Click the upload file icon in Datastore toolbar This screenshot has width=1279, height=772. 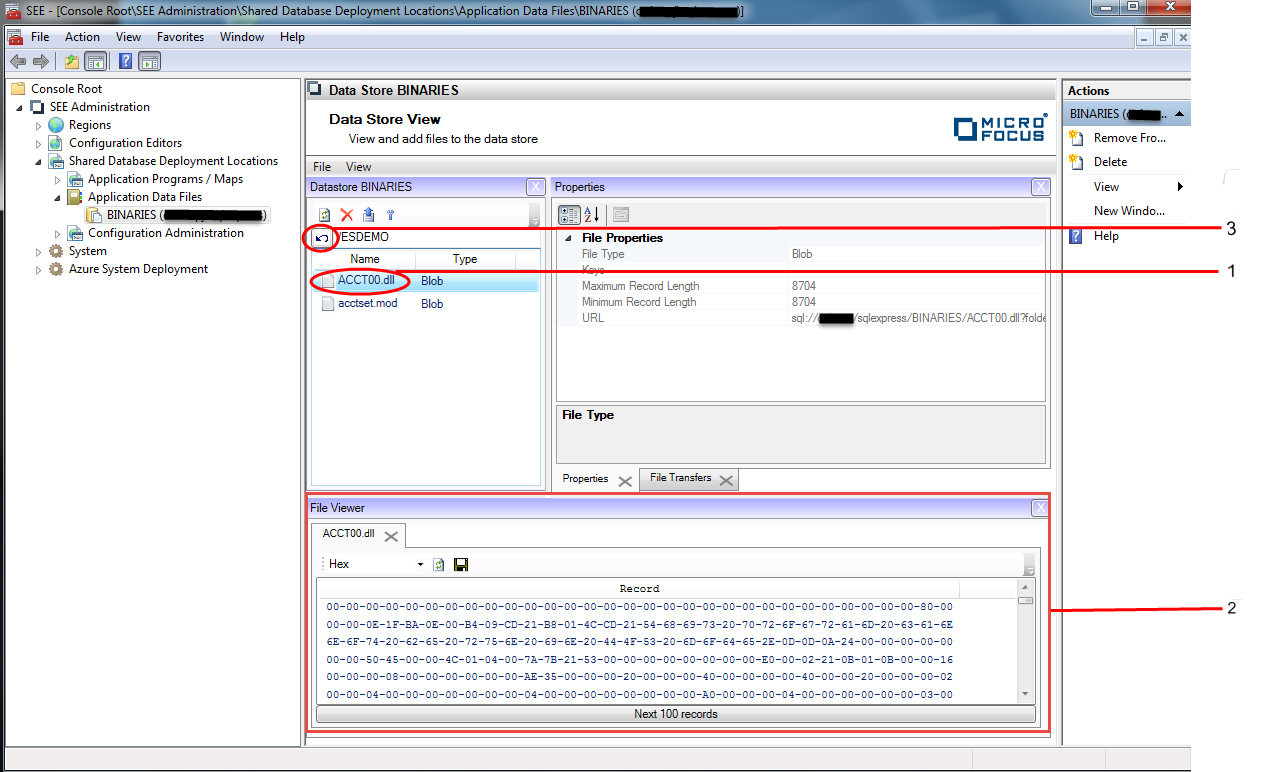(x=368, y=215)
